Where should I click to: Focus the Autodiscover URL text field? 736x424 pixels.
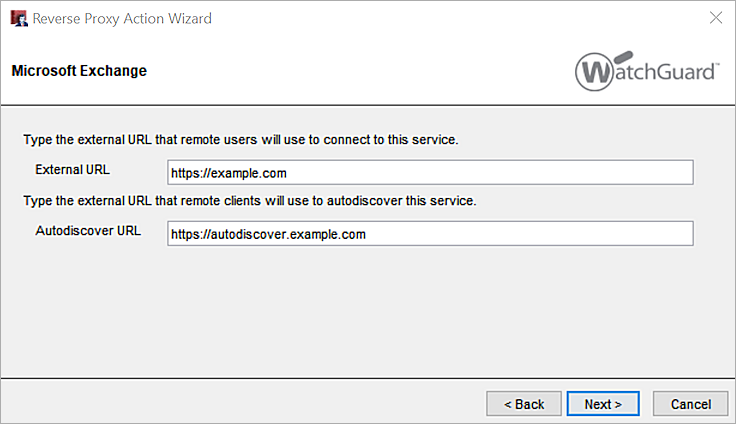click(x=430, y=233)
